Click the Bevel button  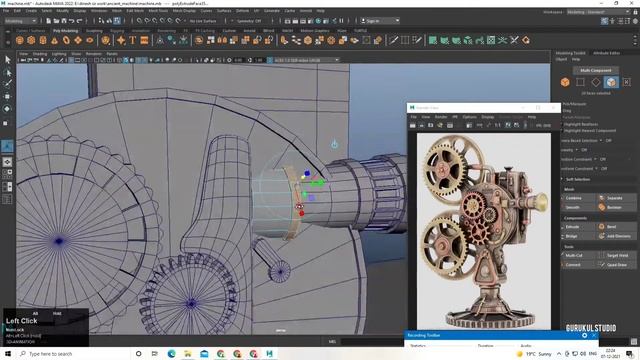click(616, 227)
